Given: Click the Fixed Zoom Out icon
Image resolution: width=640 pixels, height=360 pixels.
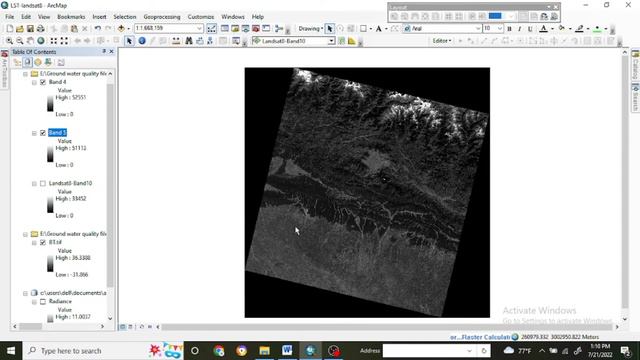Looking at the screenshot, I should pyautogui.click(x=64, y=41).
